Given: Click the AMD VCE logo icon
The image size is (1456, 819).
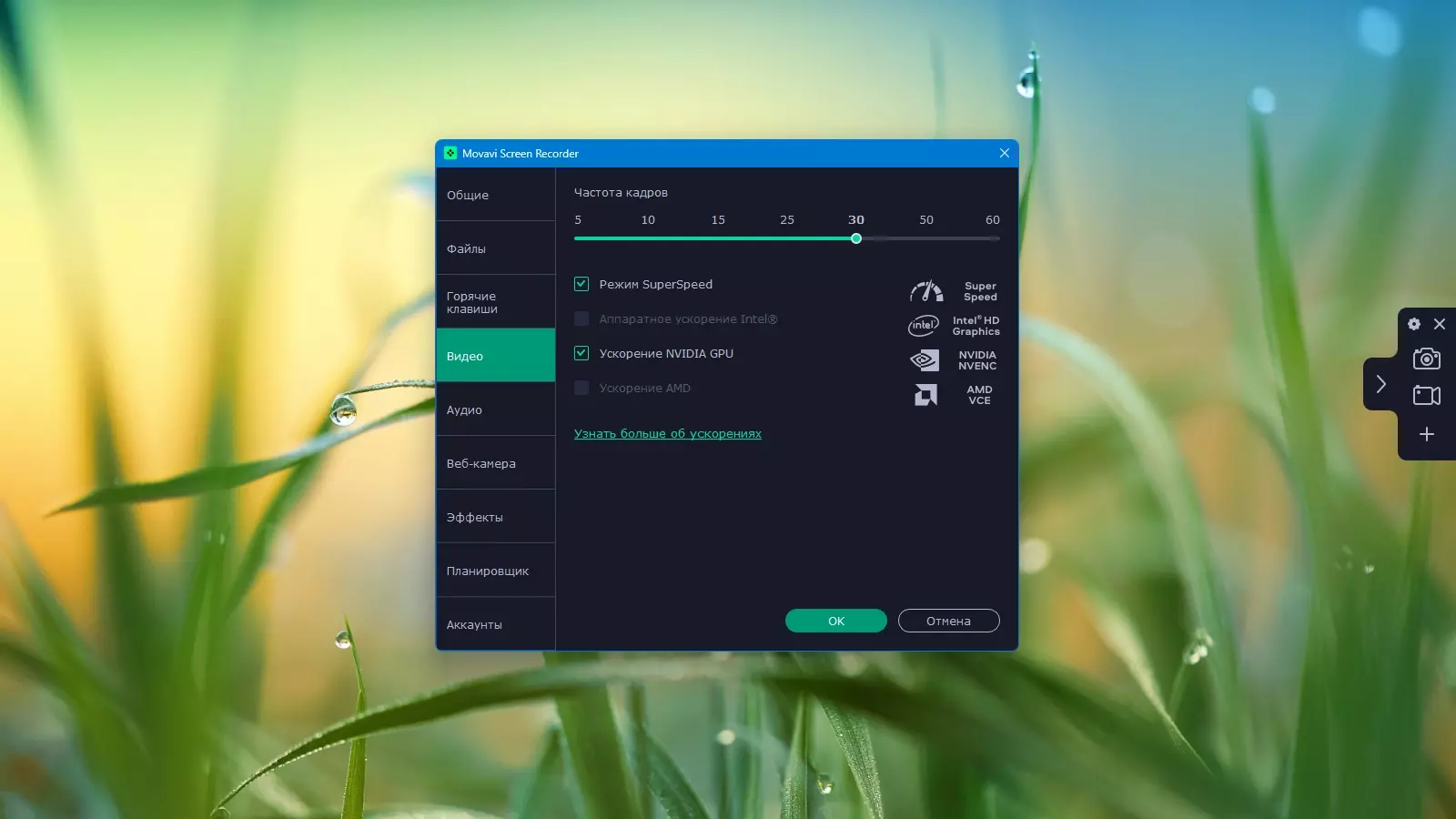Looking at the screenshot, I should pyautogui.click(x=925, y=395).
